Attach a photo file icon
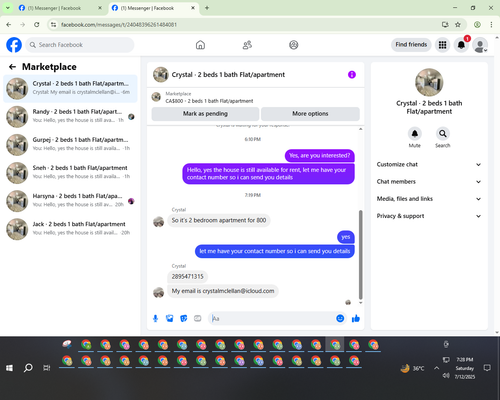 pos(169,318)
